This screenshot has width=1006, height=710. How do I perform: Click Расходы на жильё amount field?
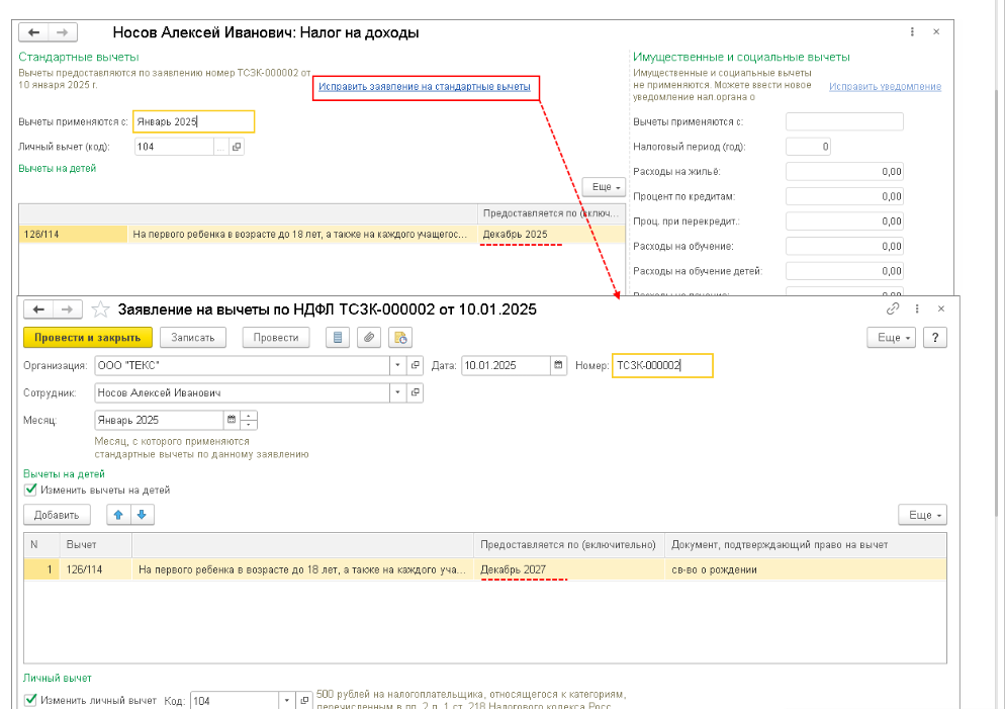844,172
